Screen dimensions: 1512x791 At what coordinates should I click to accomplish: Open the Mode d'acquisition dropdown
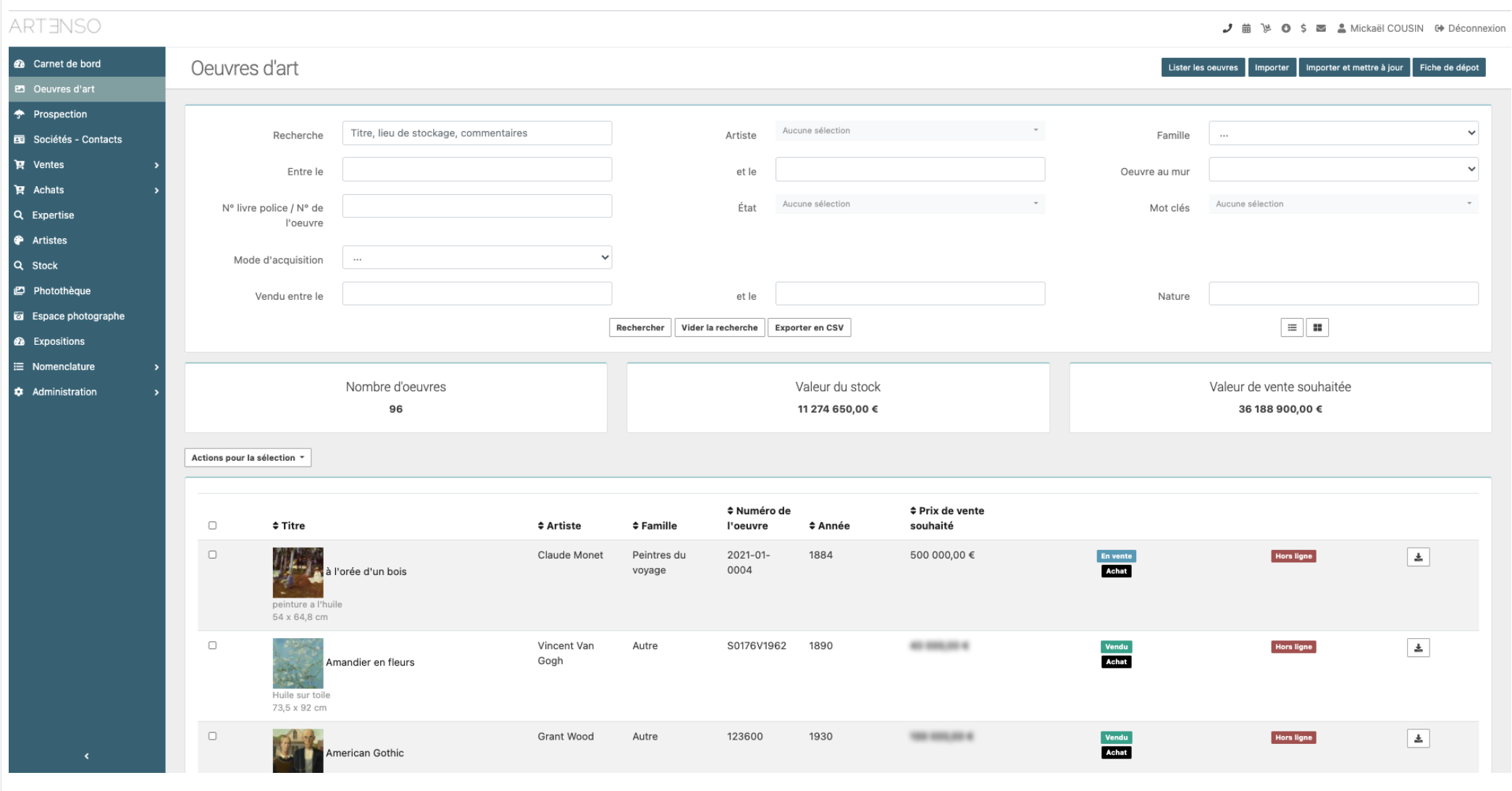point(477,258)
